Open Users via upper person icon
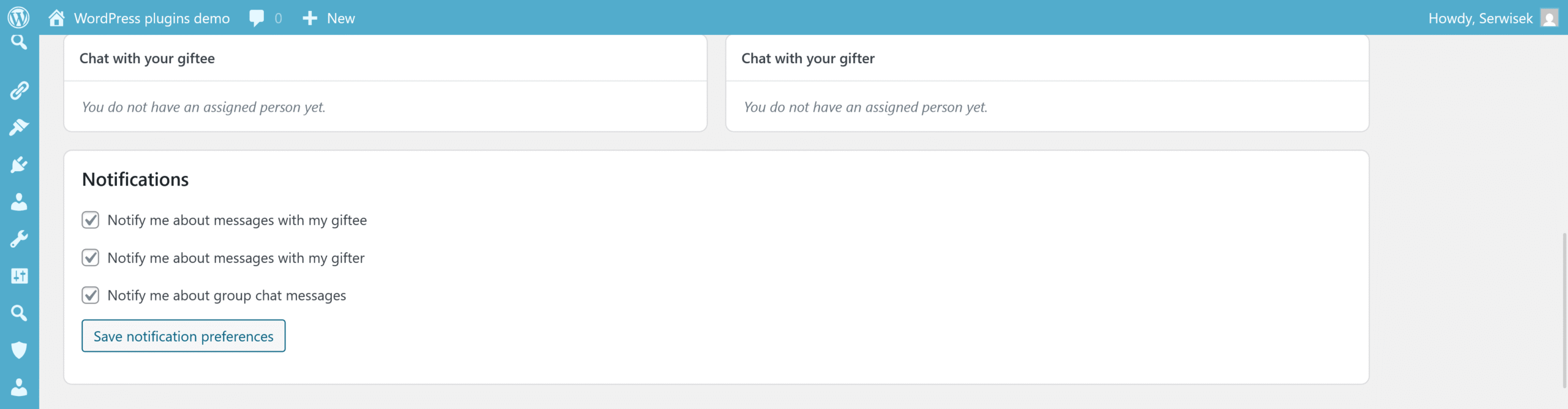1568x409 pixels. click(x=19, y=202)
